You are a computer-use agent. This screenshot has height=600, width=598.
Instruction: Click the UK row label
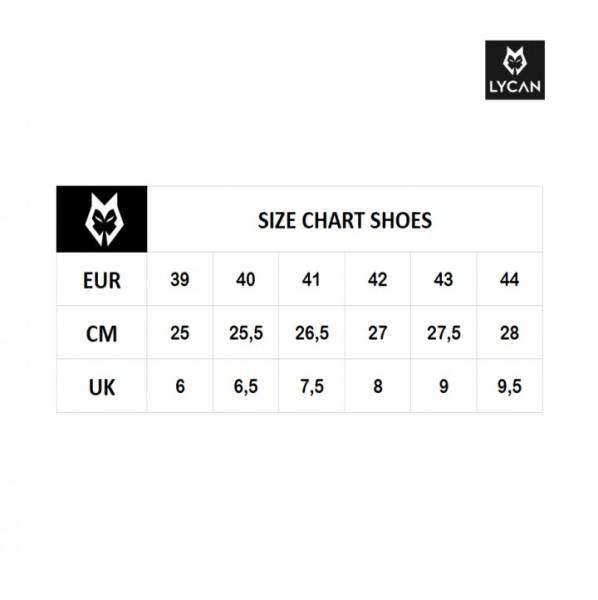[102, 386]
